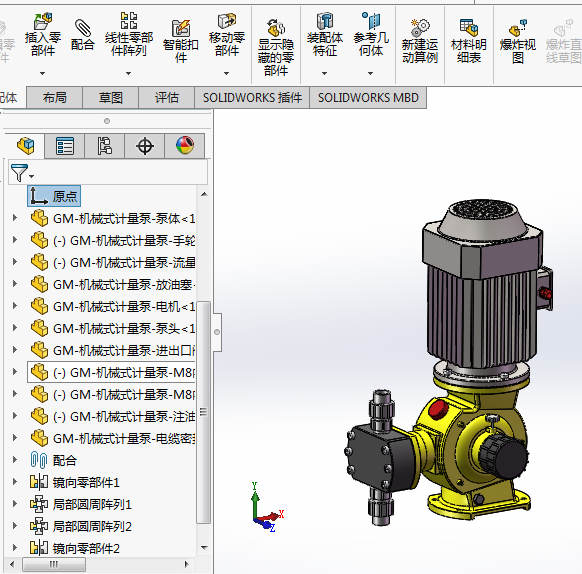This screenshot has height=574, width=582.
Task: Click Reference Geometry (参考几何体) icon
Action: pos(371,21)
